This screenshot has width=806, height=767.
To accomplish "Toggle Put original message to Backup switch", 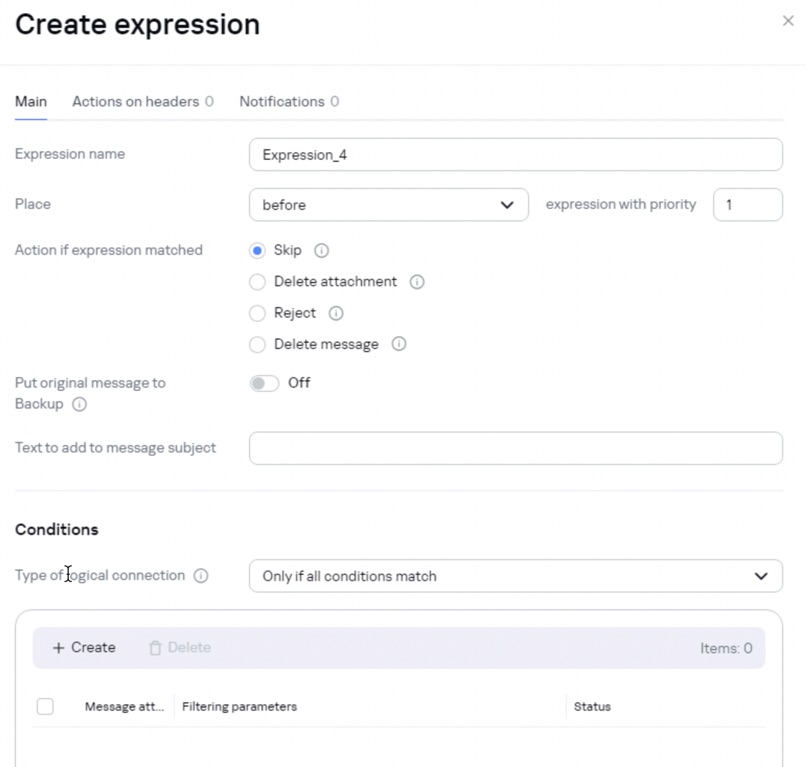I will tap(265, 384).
